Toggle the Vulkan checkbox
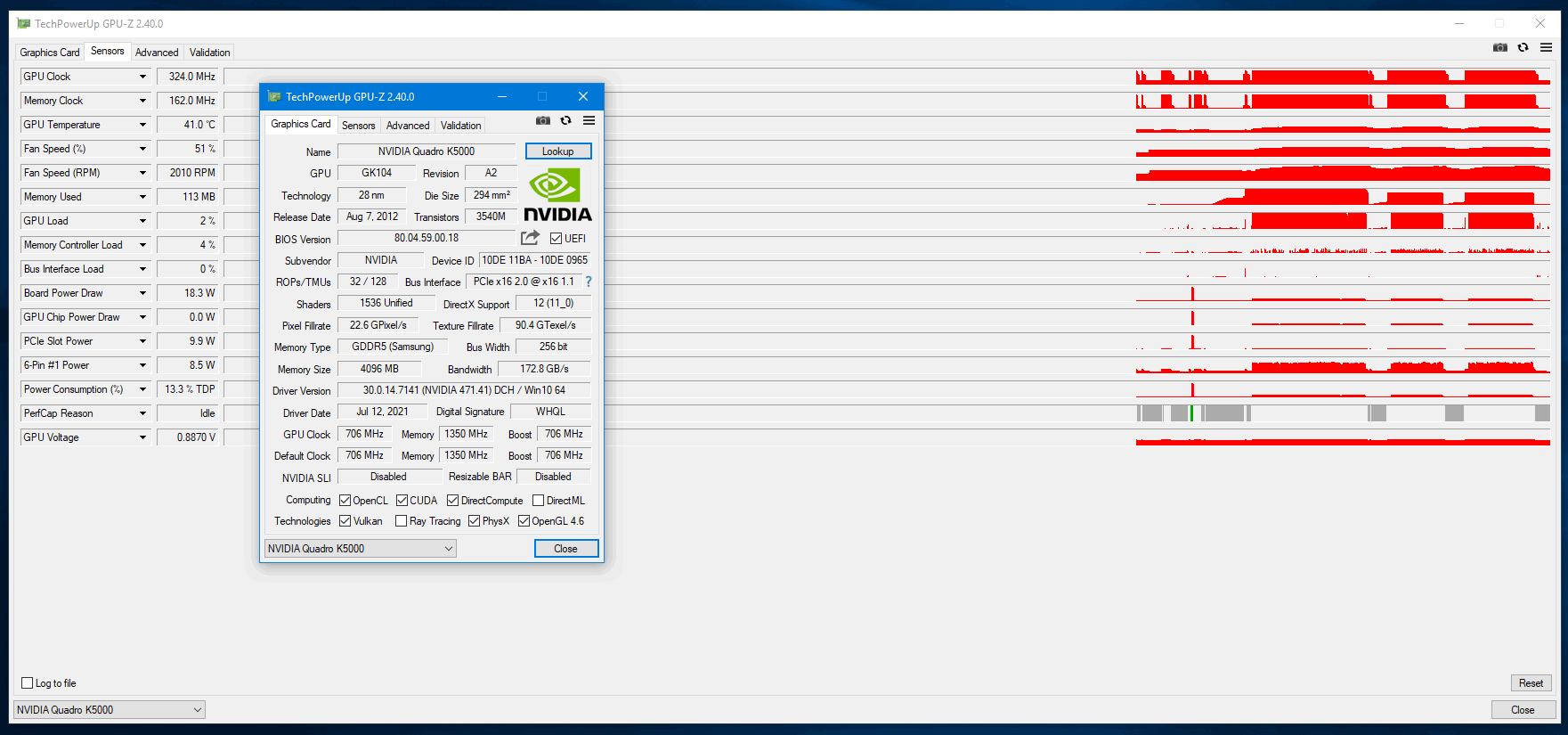1568x735 pixels. pos(345,521)
